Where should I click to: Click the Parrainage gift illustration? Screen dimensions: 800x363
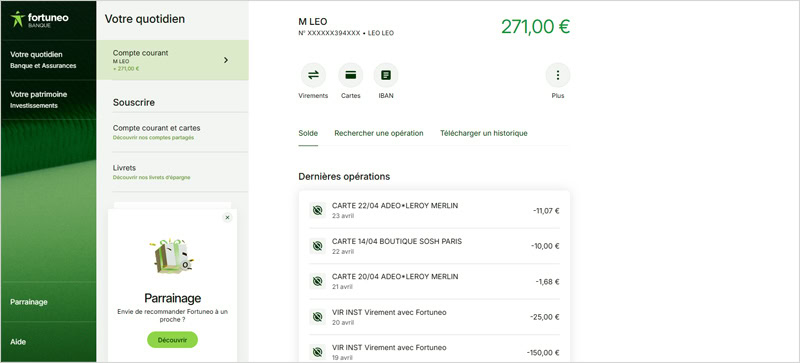pyautogui.click(x=172, y=257)
